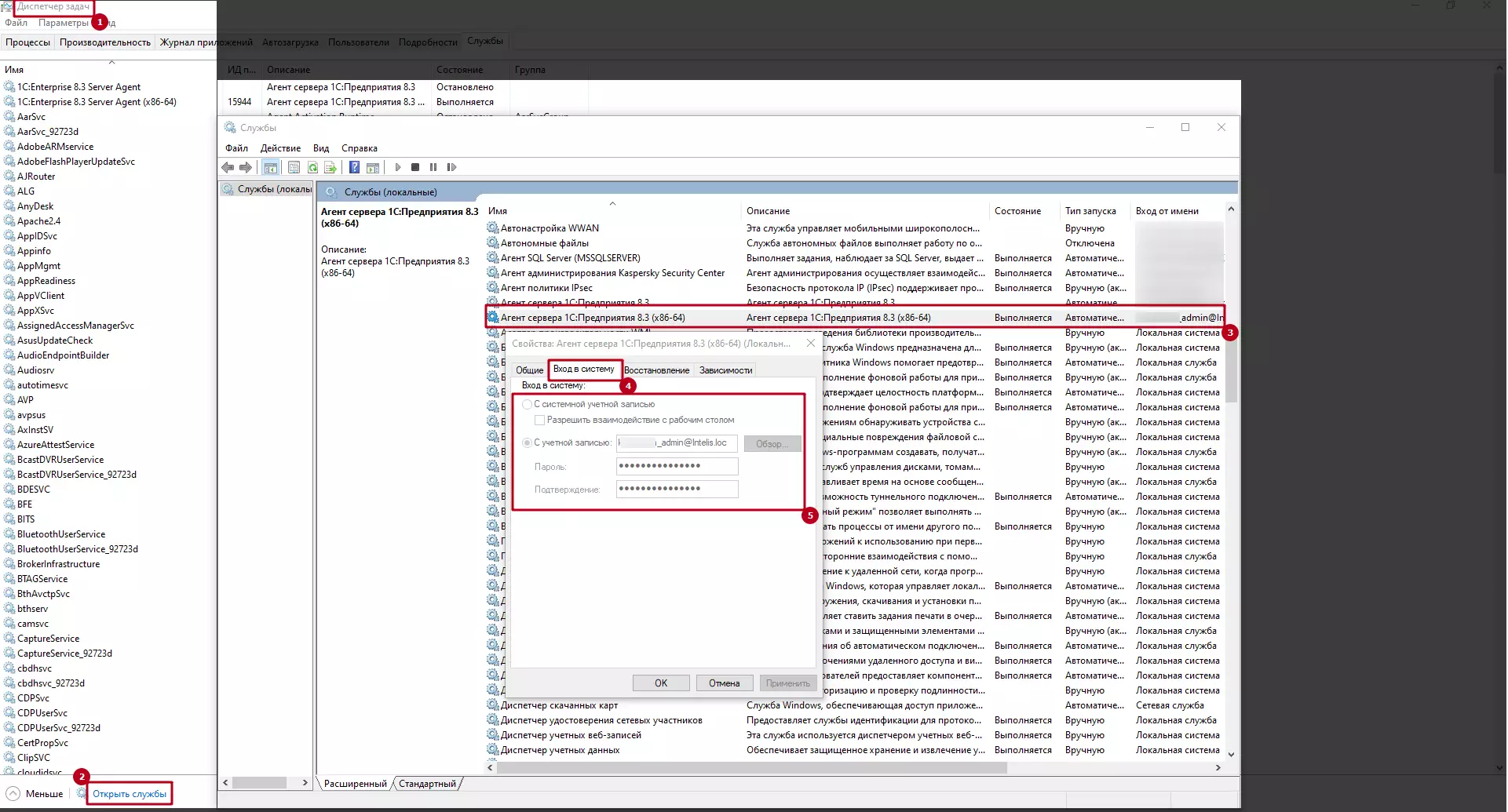
Task: Click the Stop service square icon
Action: pos(415,167)
